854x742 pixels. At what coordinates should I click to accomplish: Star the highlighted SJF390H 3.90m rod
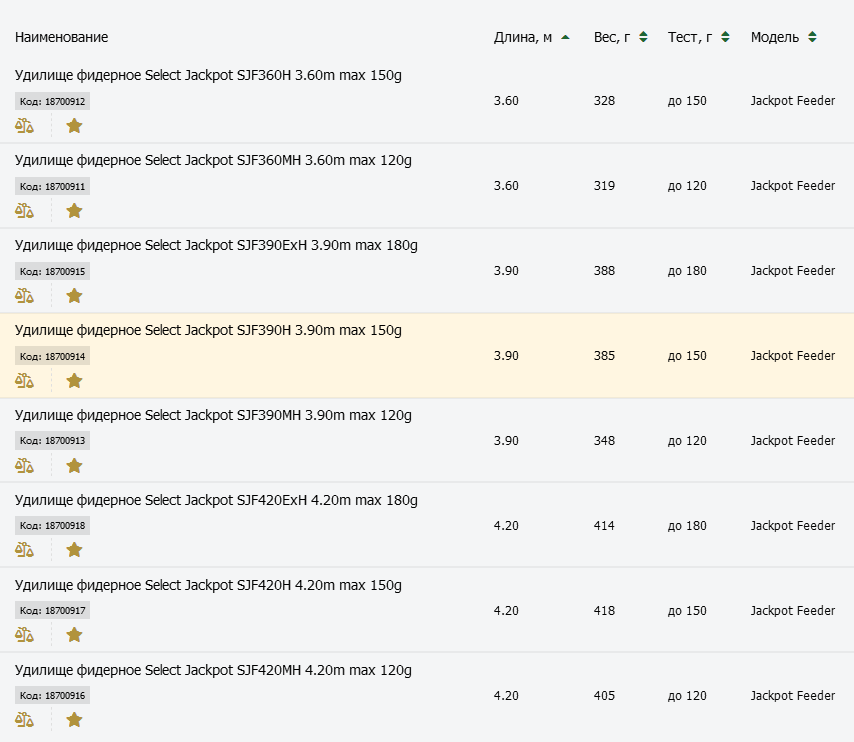[74, 381]
